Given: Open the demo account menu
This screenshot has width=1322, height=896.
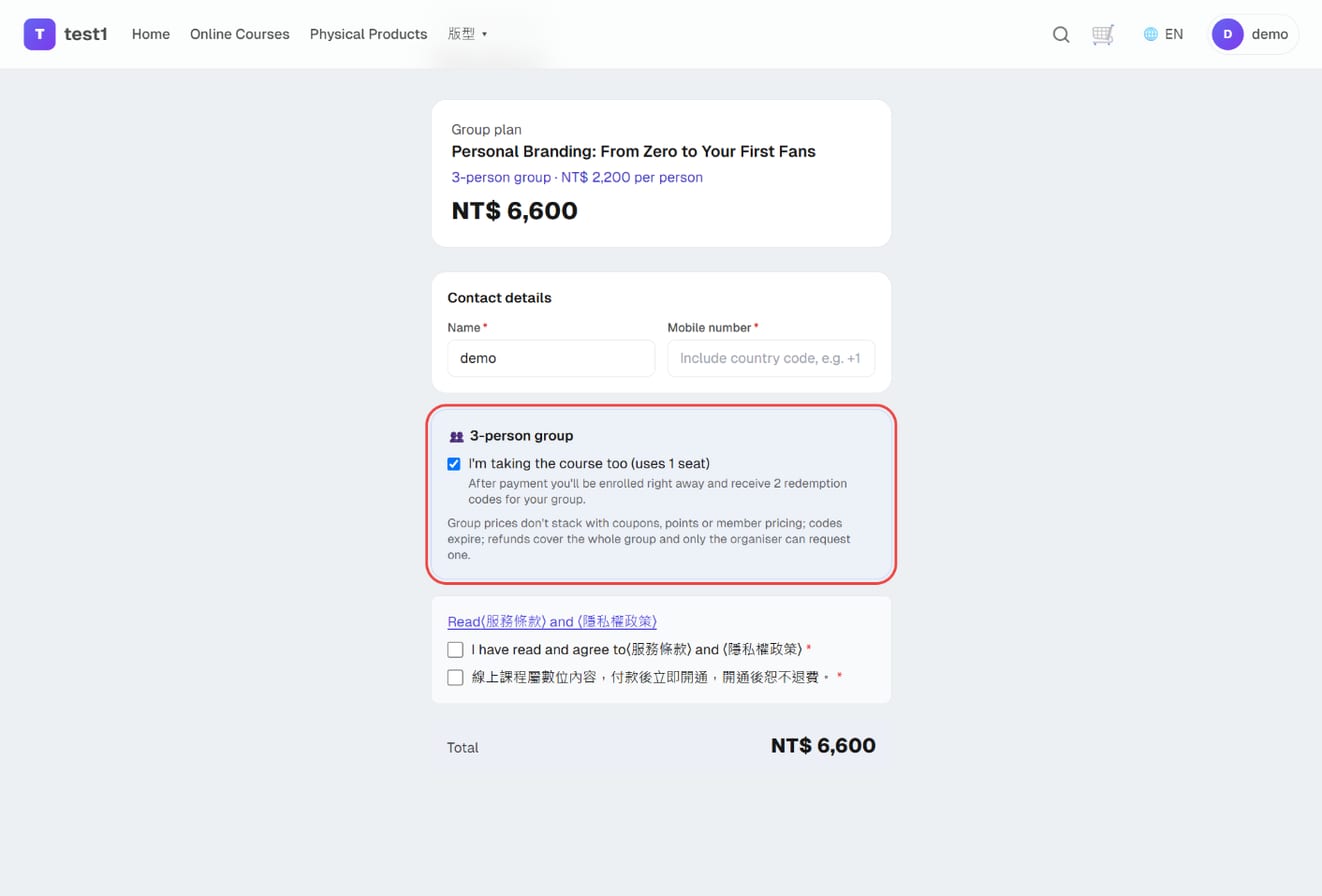Looking at the screenshot, I should (1254, 34).
